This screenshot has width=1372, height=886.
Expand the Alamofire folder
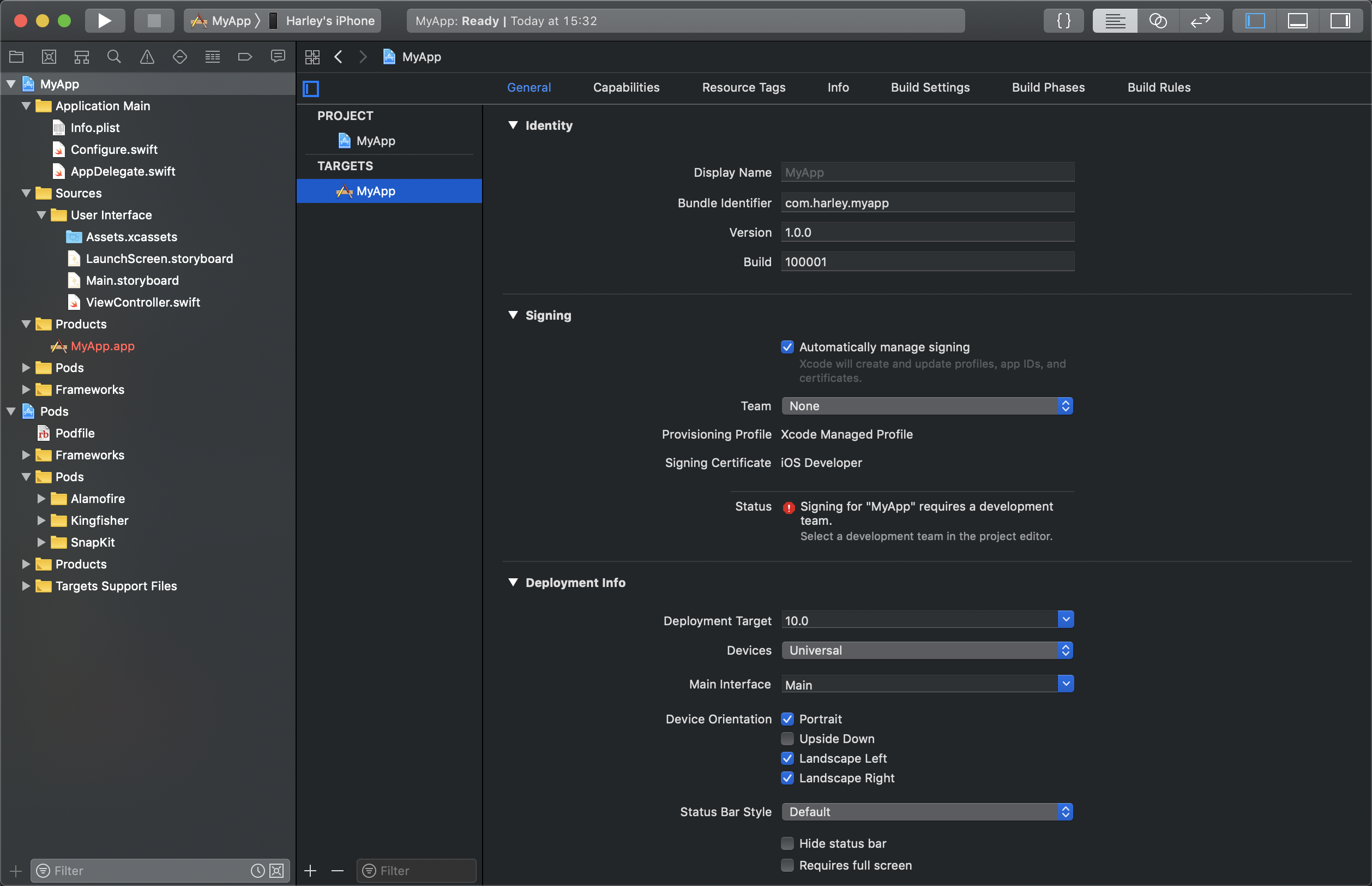click(41, 499)
